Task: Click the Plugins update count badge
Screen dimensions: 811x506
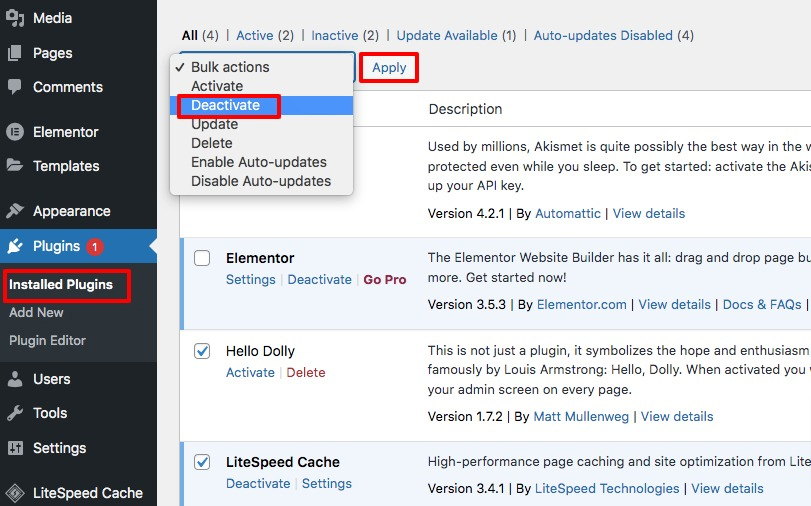Action: pos(95,247)
